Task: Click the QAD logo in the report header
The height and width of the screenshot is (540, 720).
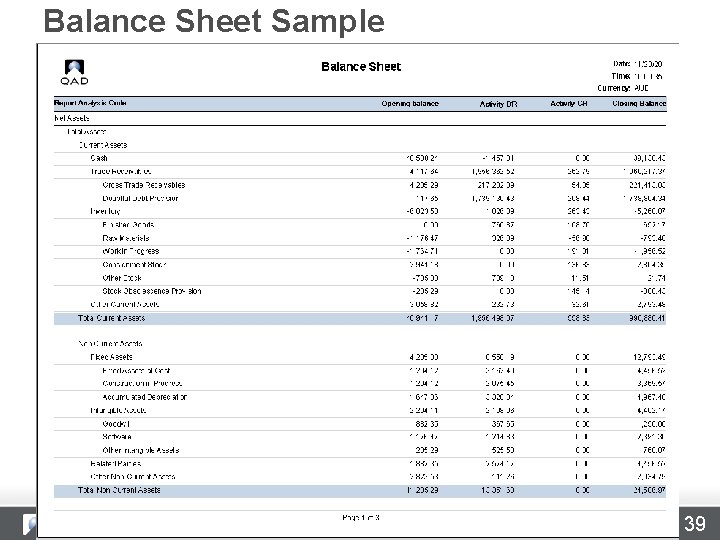Action: (x=74, y=73)
